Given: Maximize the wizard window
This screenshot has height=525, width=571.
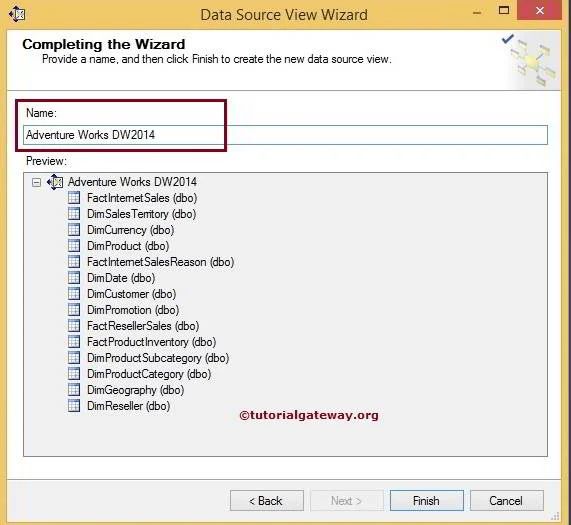Looking at the screenshot, I should click(504, 10).
